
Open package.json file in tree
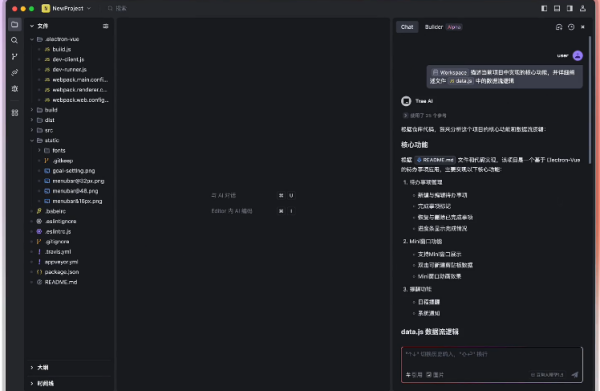tap(62, 272)
